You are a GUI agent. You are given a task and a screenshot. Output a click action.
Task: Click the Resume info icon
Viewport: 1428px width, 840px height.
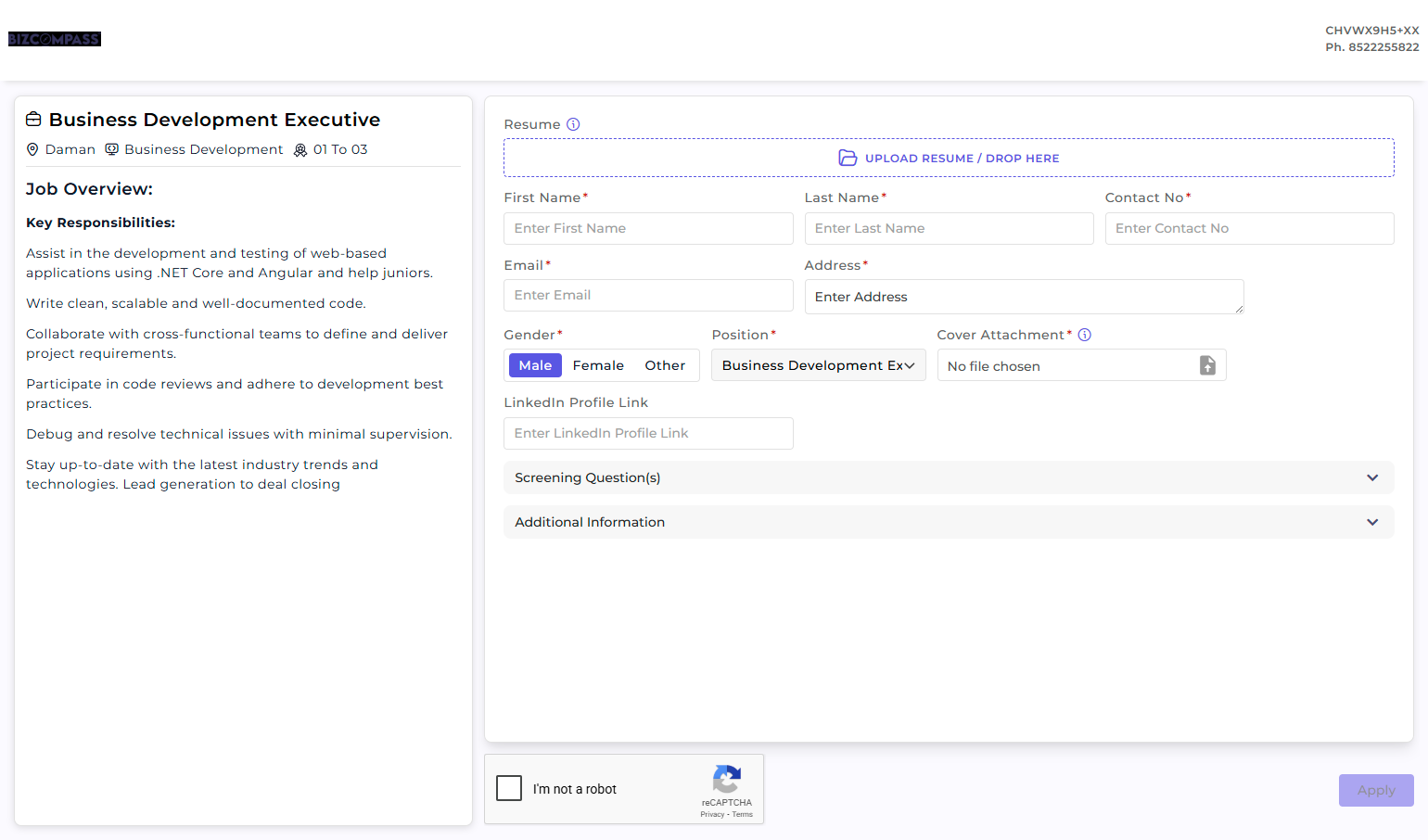(573, 124)
